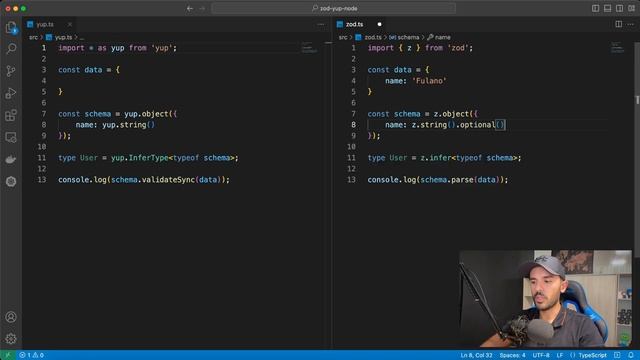Open Customize Layout icon
This screenshot has height=360, width=640.
pyautogui.click(x=631, y=8)
